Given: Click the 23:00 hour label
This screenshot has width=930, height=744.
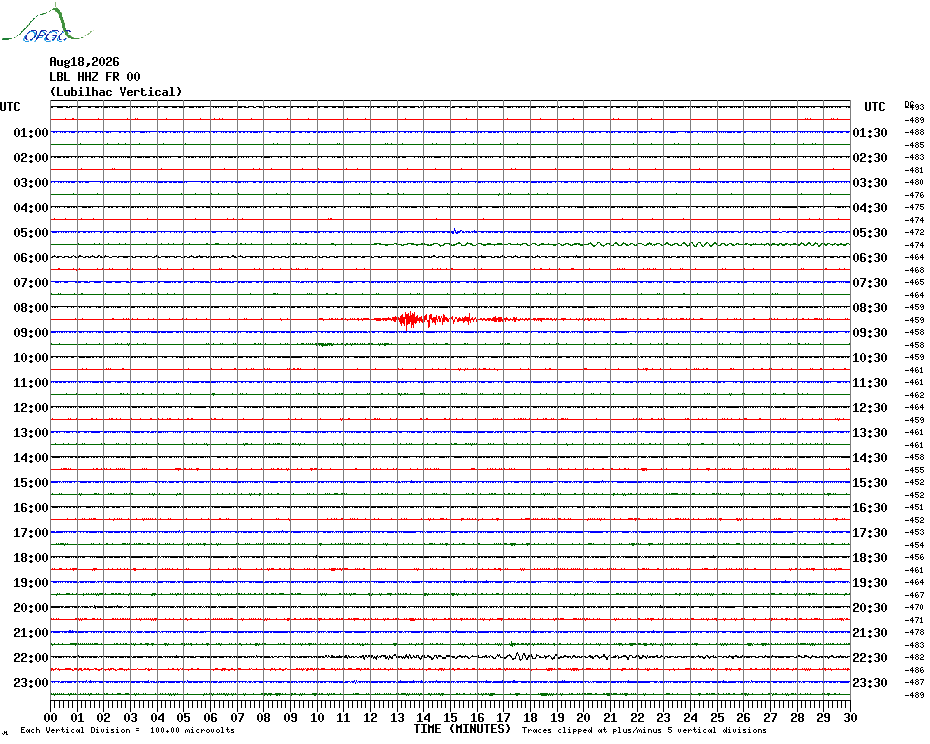Looking at the screenshot, I should point(31,682).
